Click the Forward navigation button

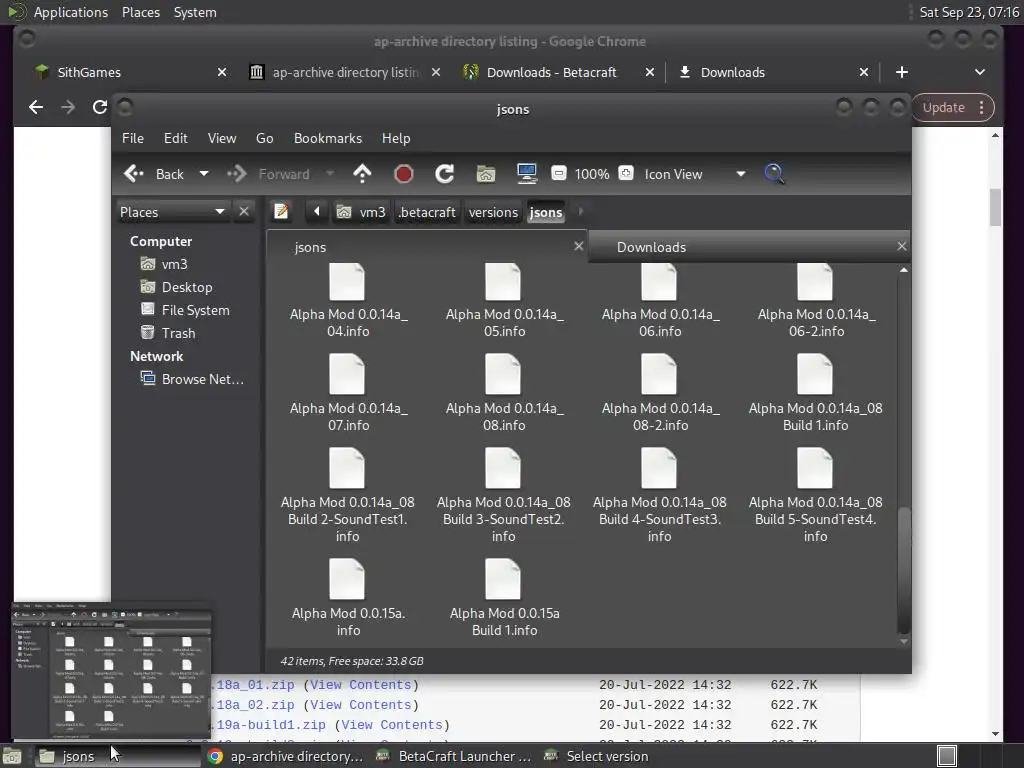[x=268, y=174]
